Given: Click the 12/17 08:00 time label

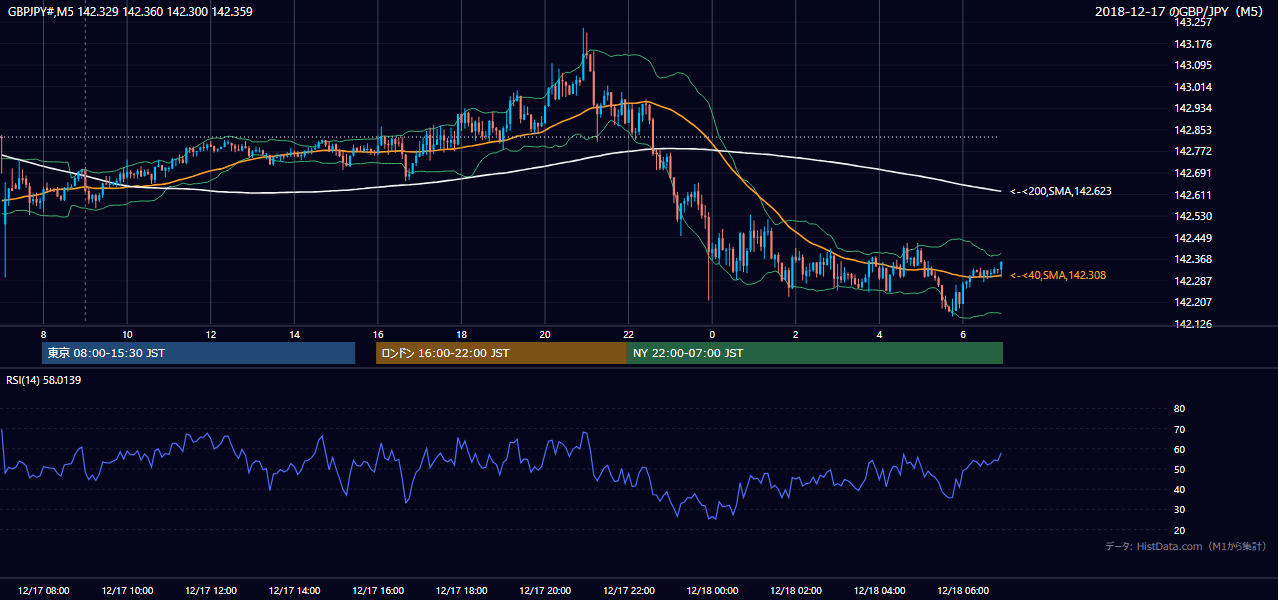Looking at the screenshot, I should pos(44,591).
